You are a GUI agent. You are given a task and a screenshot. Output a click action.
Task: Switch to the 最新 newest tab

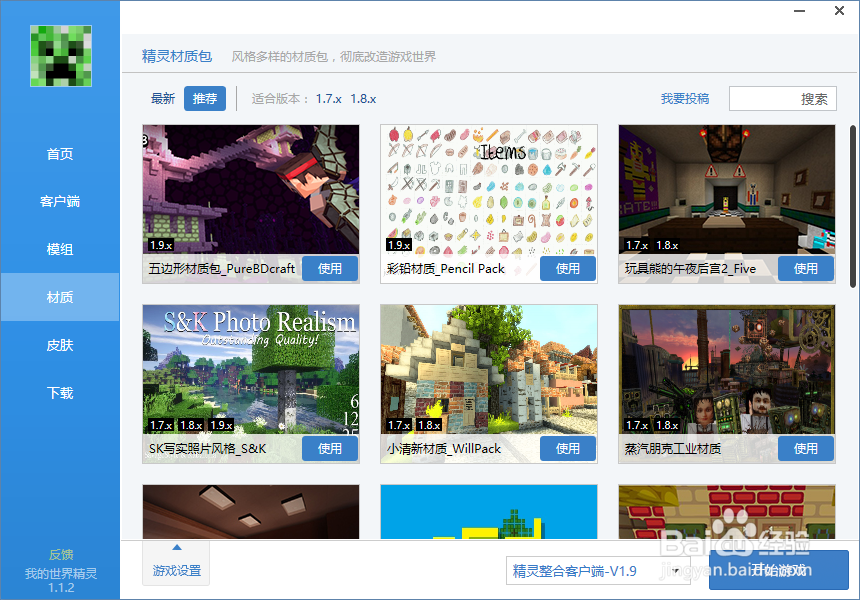(163, 99)
